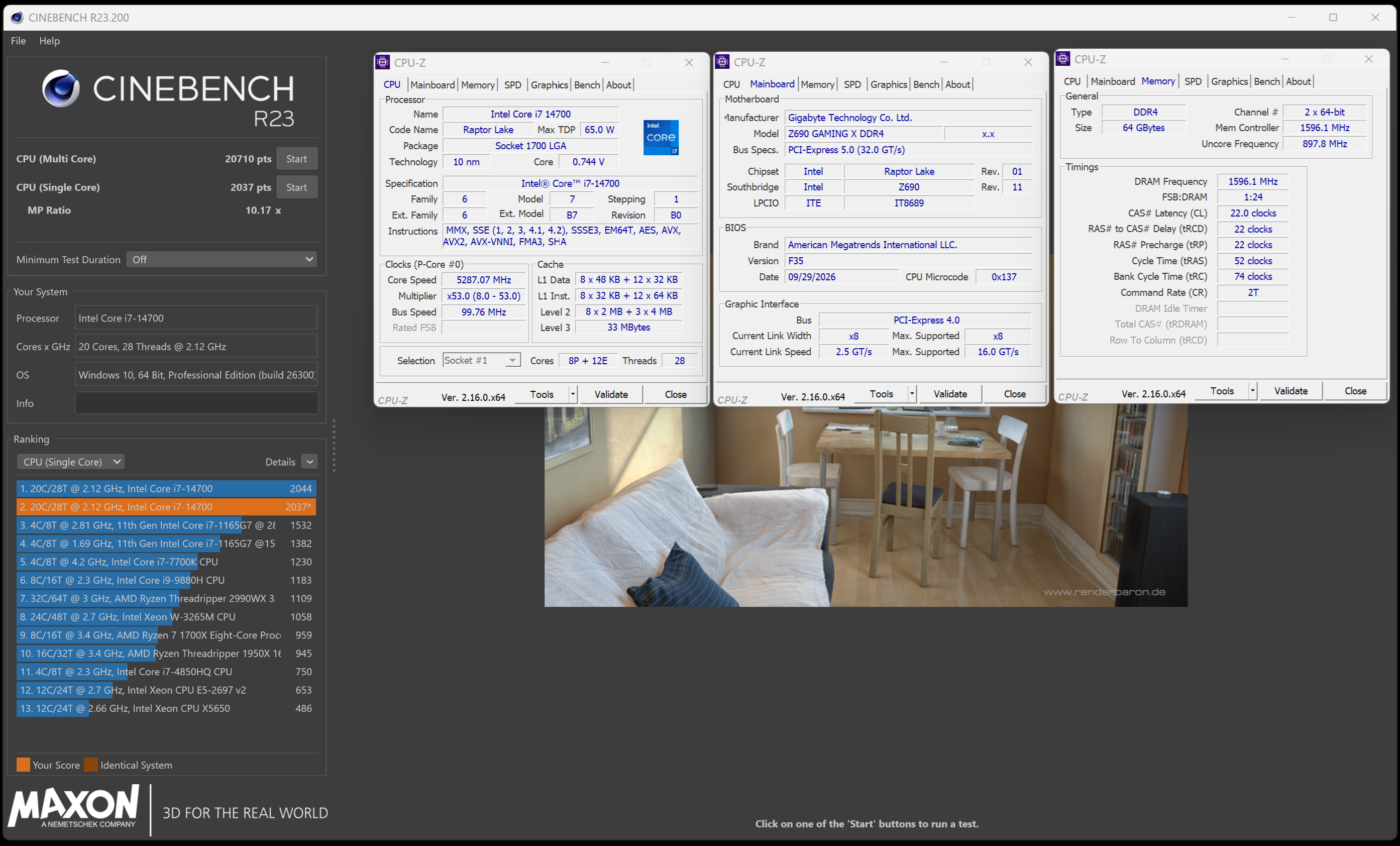Click Validate in CPU-Z CPU window
Viewport: 1400px width, 846px height.
tap(611, 394)
